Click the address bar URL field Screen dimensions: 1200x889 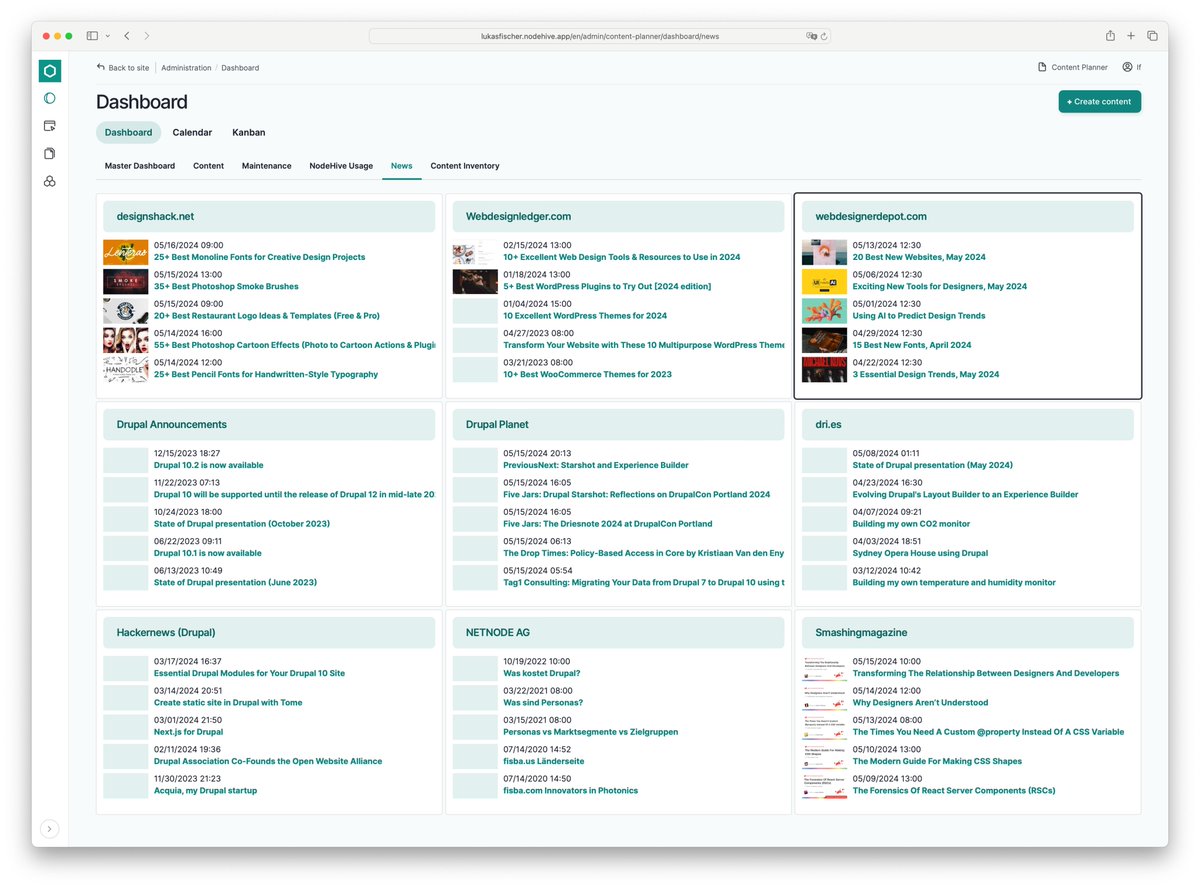[x=600, y=36]
